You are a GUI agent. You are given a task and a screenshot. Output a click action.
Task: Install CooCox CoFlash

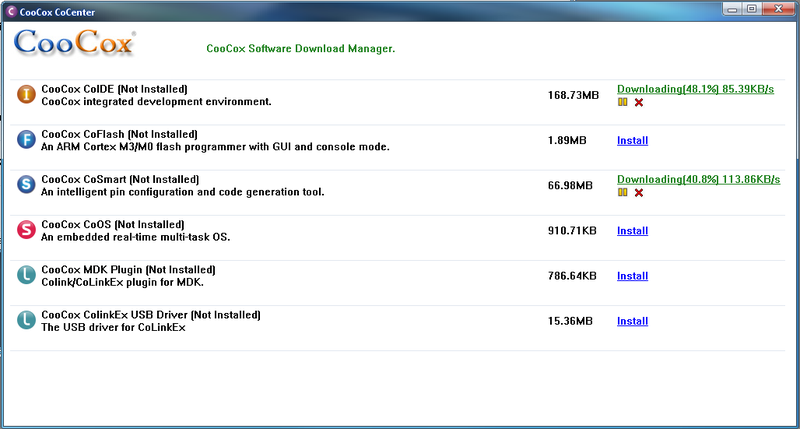point(632,140)
